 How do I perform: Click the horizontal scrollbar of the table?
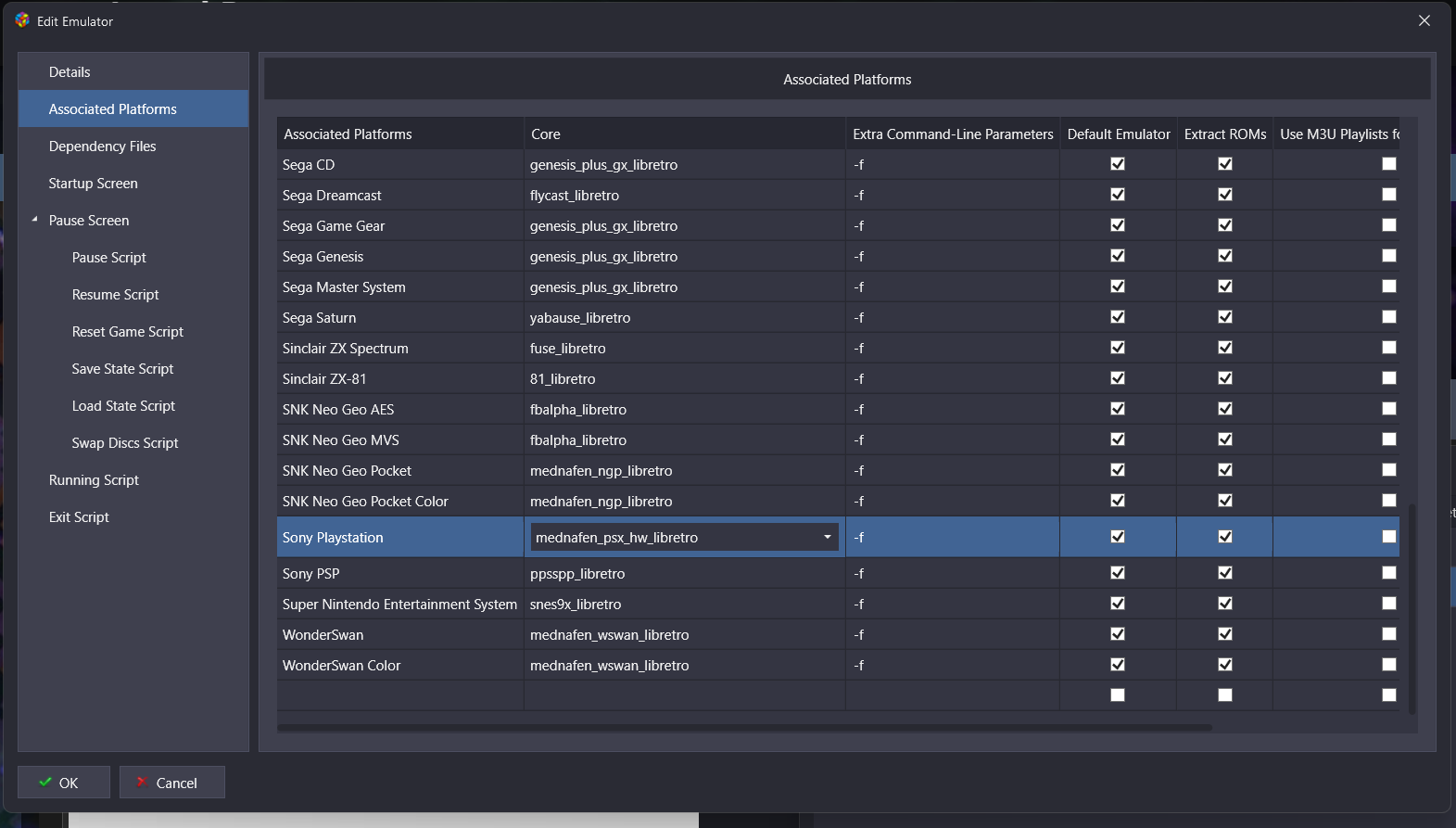coord(744,728)
